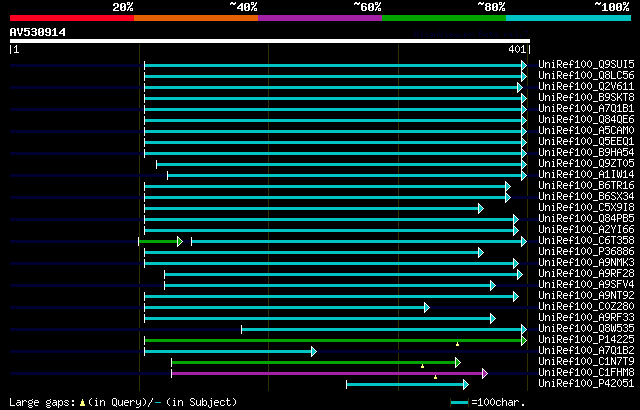View the UniRef100_C1FHM8 entry
640x410 pixels.
[586, 373]
